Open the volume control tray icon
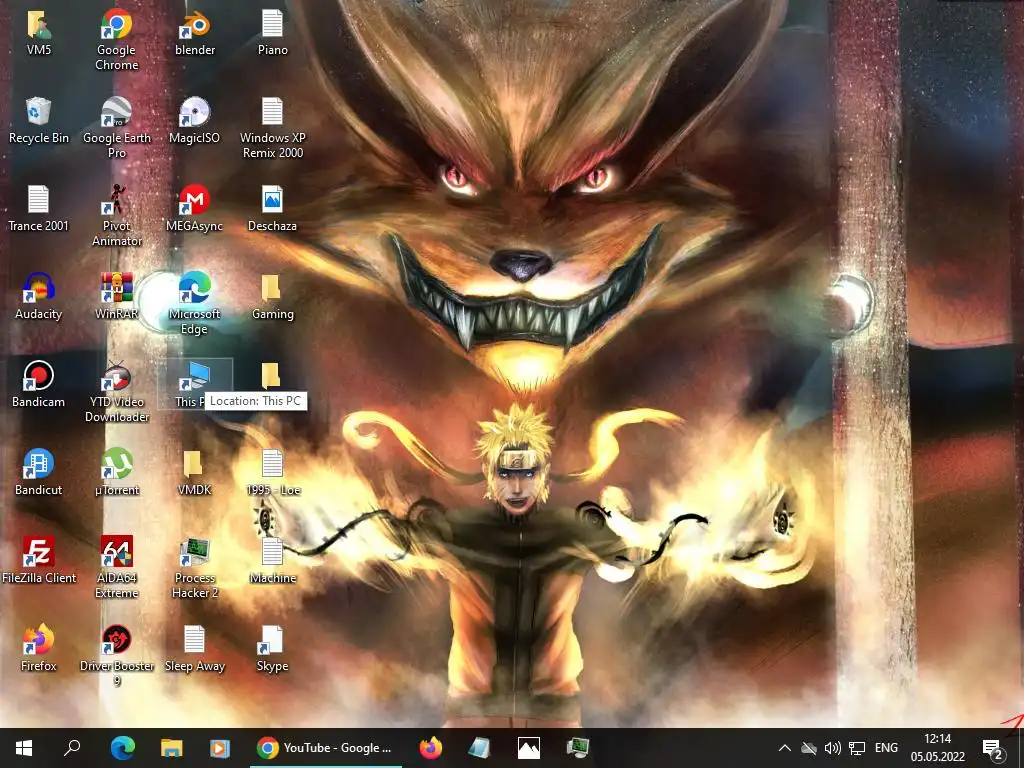Viewport: 1024px width, 768px height. pyautogui.click(x=832, y=748)
